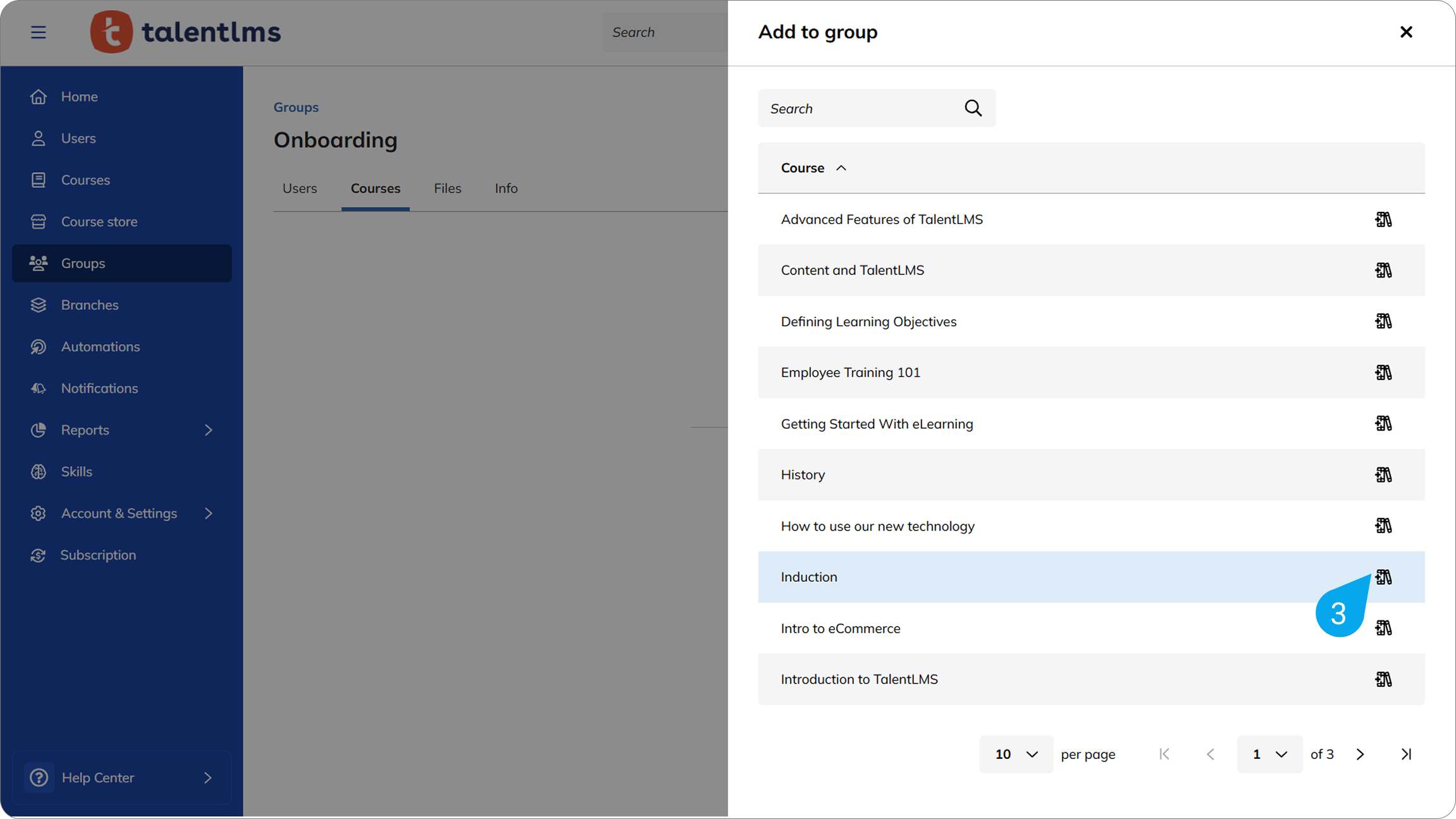Screen dimensions: 1456x819
Task: Click the Add to group search field
Action: pos(860,108)
